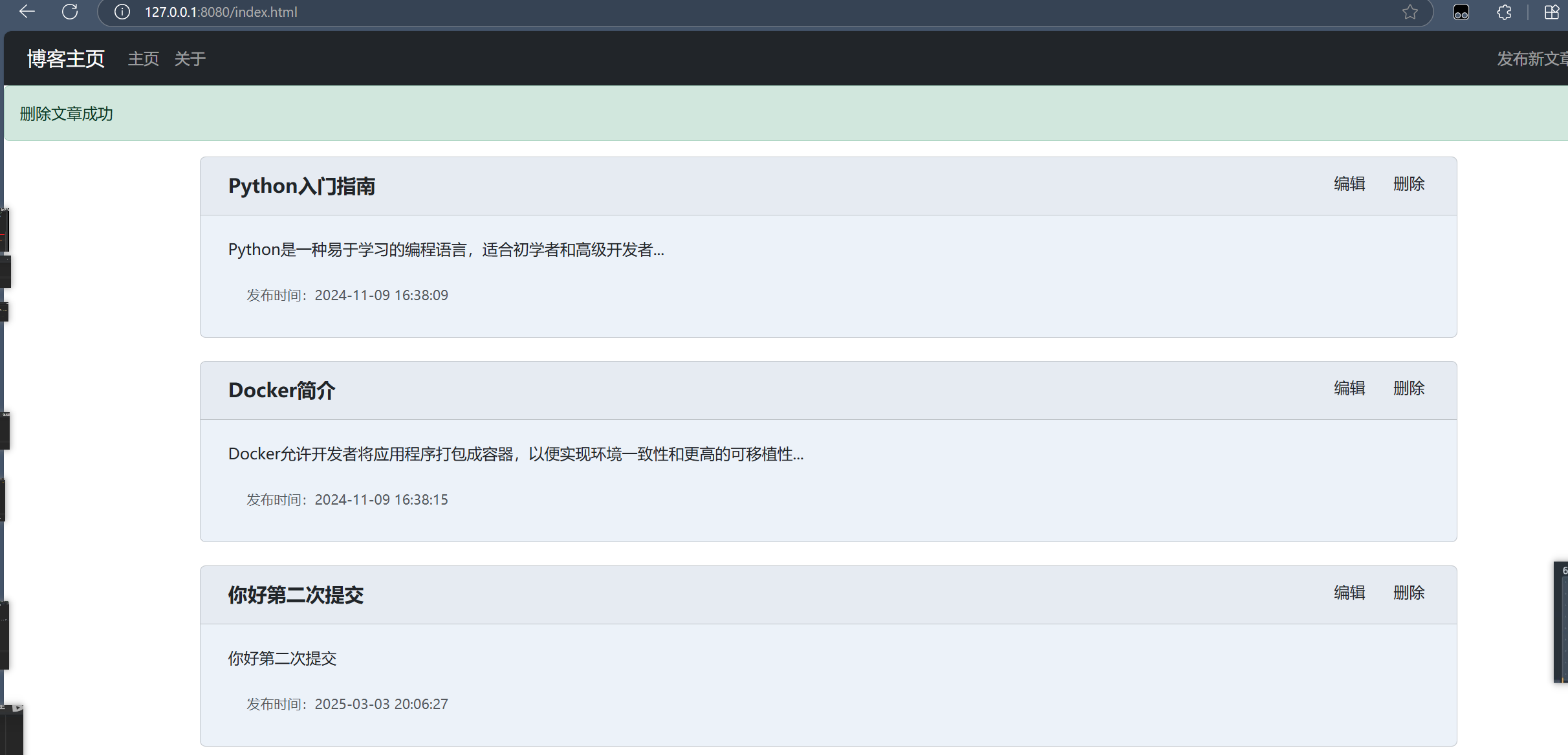This screenshot has width=1568, height=755.
Task: Click the browser back arrow
Action: 27,12
